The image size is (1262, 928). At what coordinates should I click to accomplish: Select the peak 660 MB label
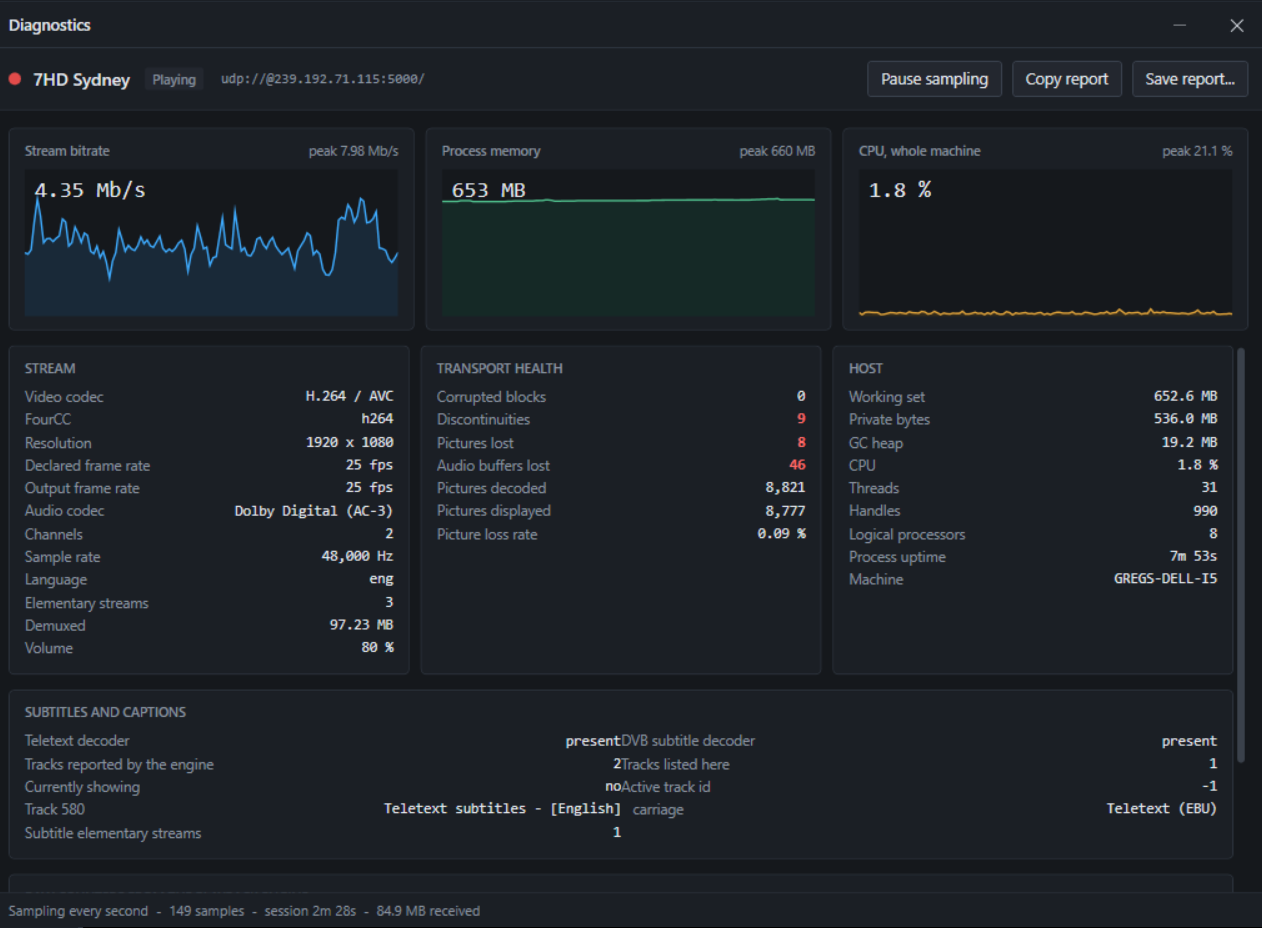coord(777,151)
